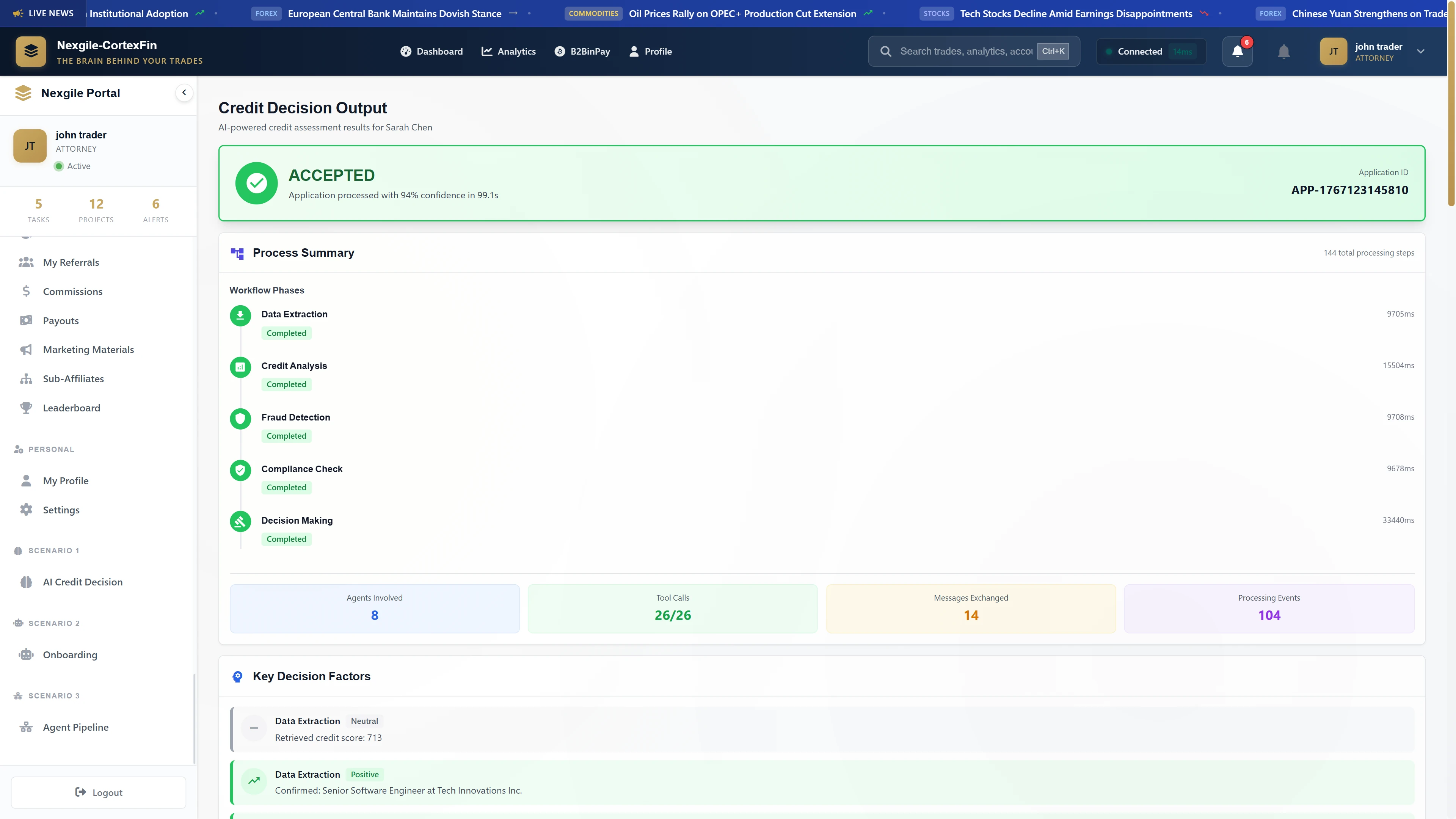The height and width of the screenshot is (819, 1456).
Task: Click the green ACCEPTED checkmark icon
Action: [257, 183]
